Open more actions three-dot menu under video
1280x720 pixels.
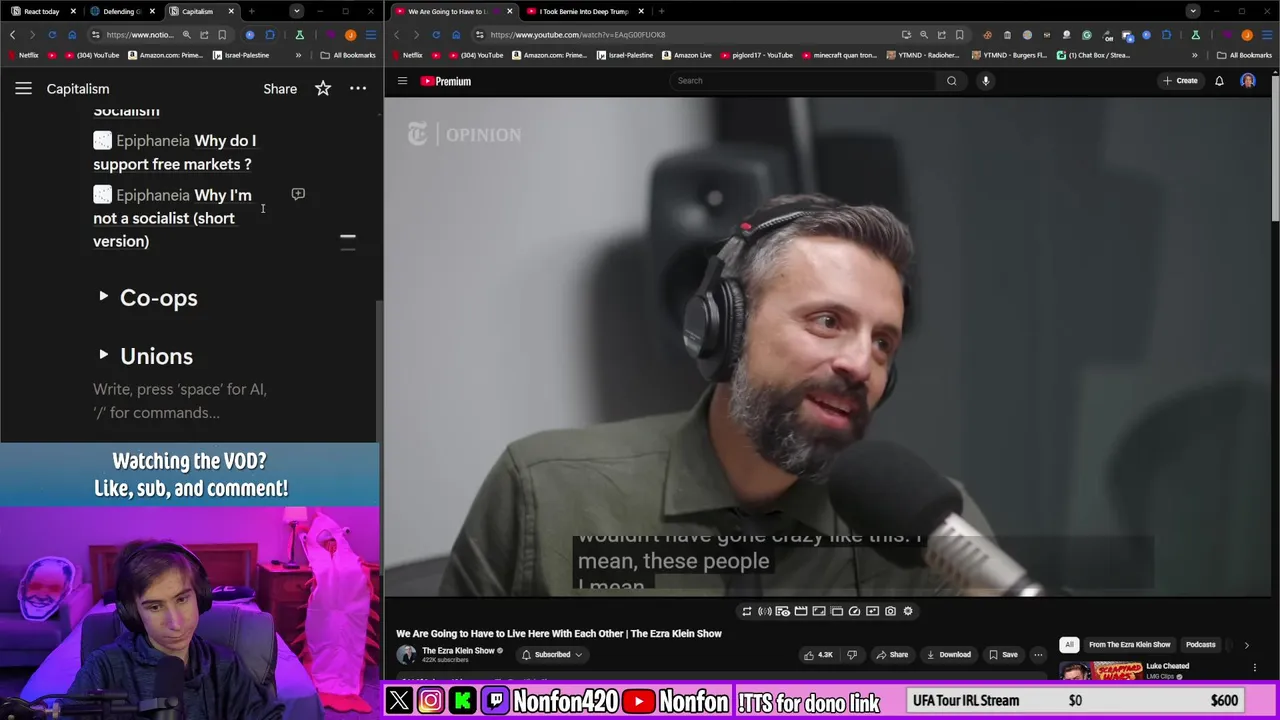[1038, 655]
